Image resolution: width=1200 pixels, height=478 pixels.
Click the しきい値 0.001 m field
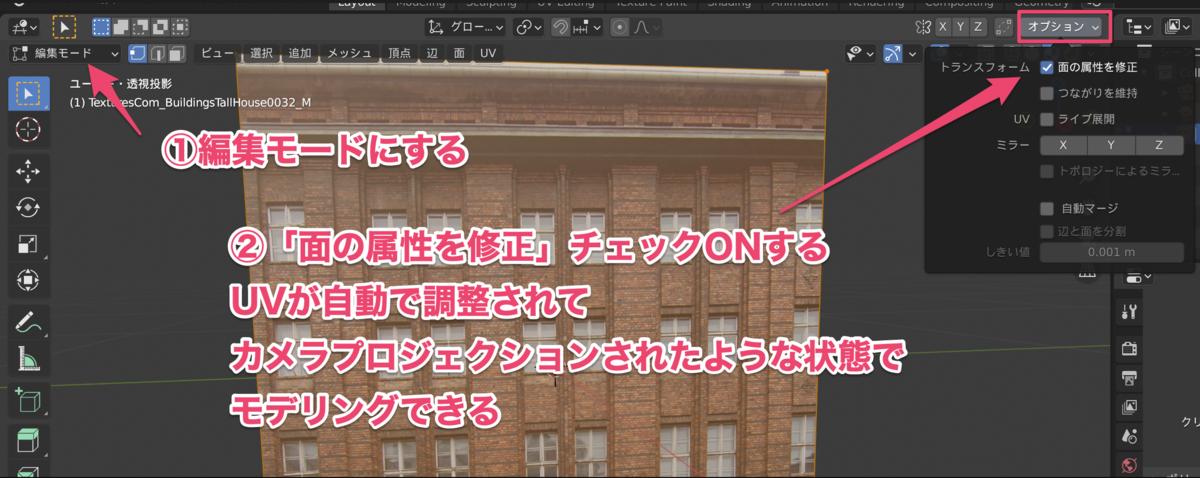tap(1112, 253)
